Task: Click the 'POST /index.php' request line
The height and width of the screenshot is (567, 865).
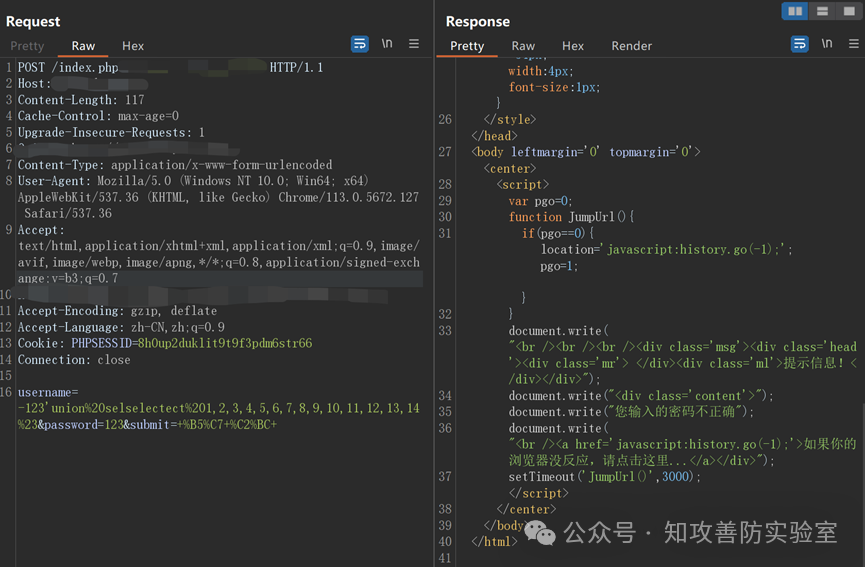Action: click(x=68, y=68)
